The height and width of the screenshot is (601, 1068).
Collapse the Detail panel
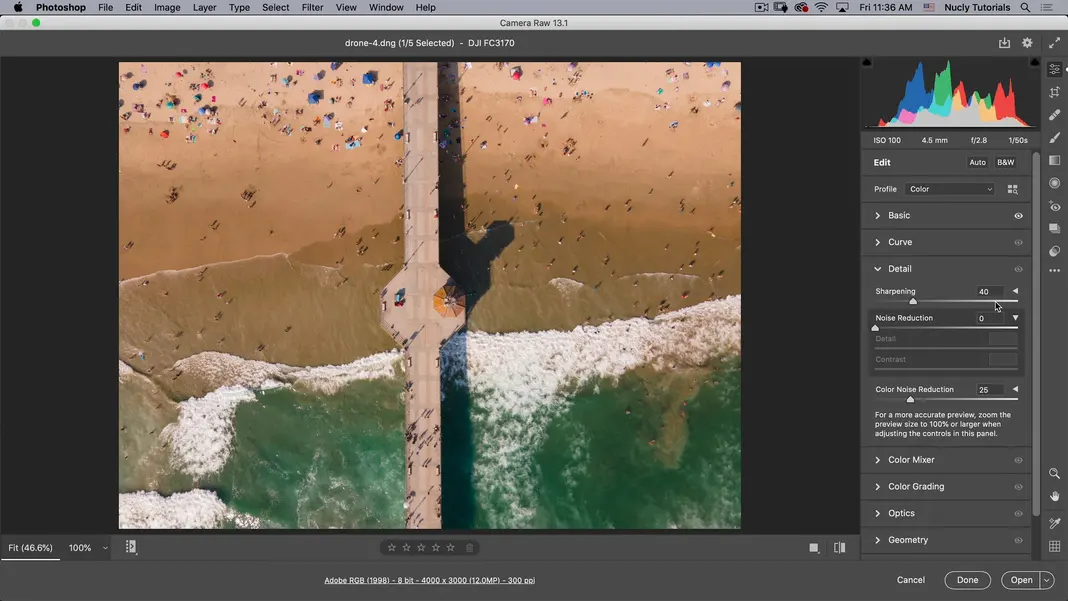tap(877, 268)
